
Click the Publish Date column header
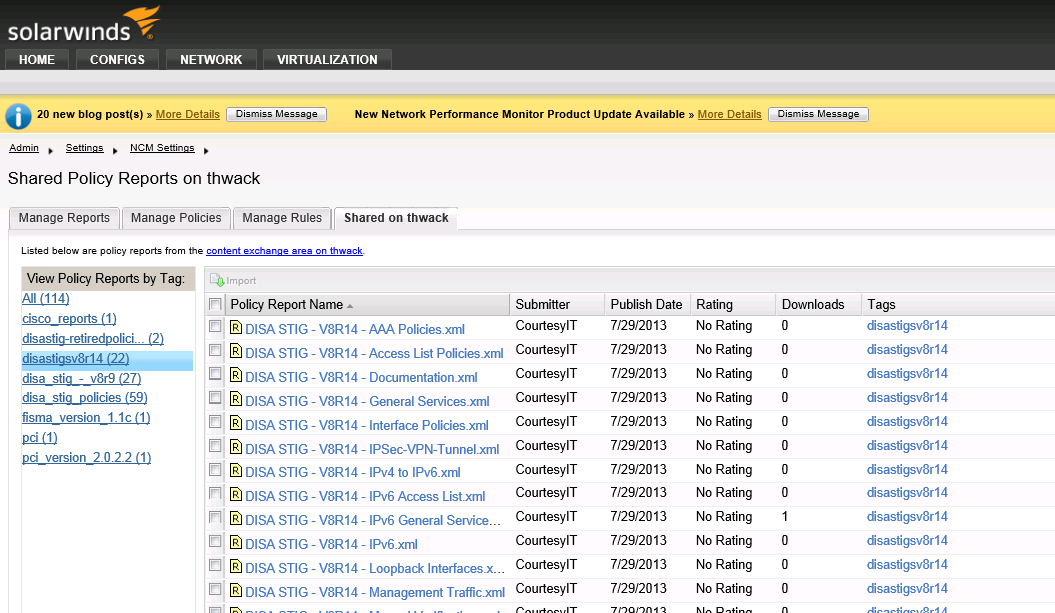click(646, 305)
